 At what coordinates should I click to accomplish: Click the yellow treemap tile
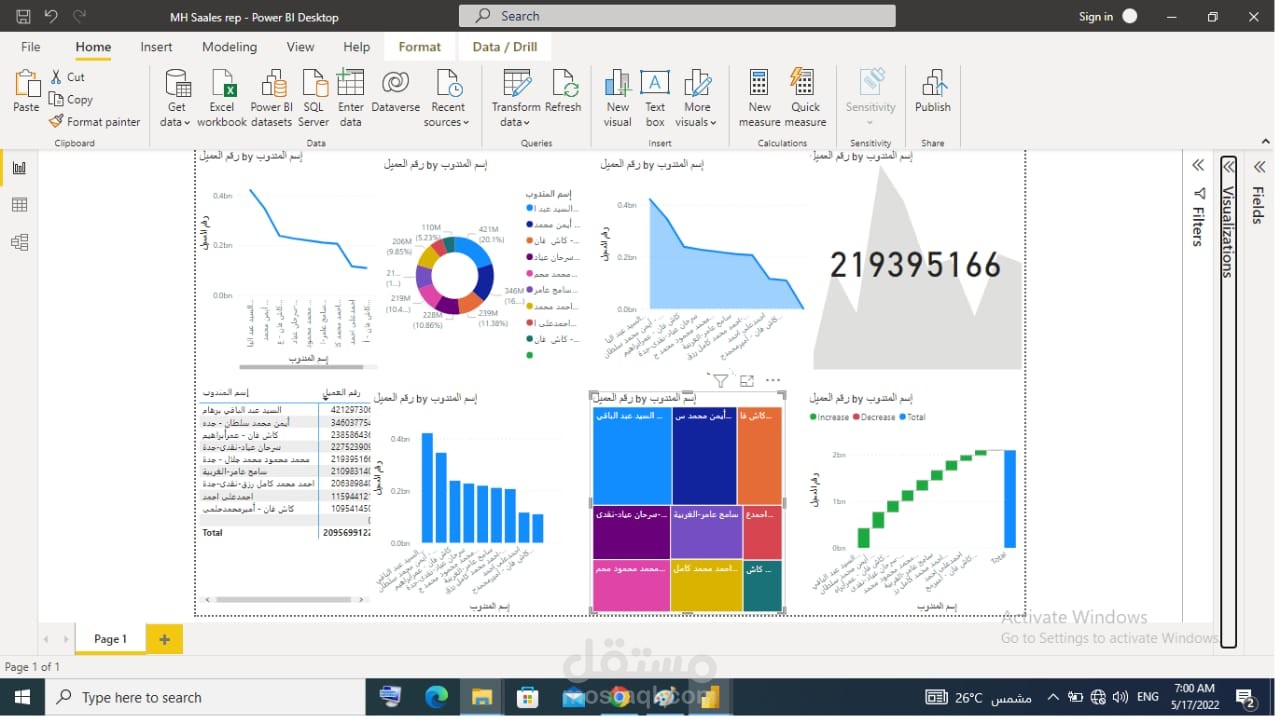click(x=706, y=586)
